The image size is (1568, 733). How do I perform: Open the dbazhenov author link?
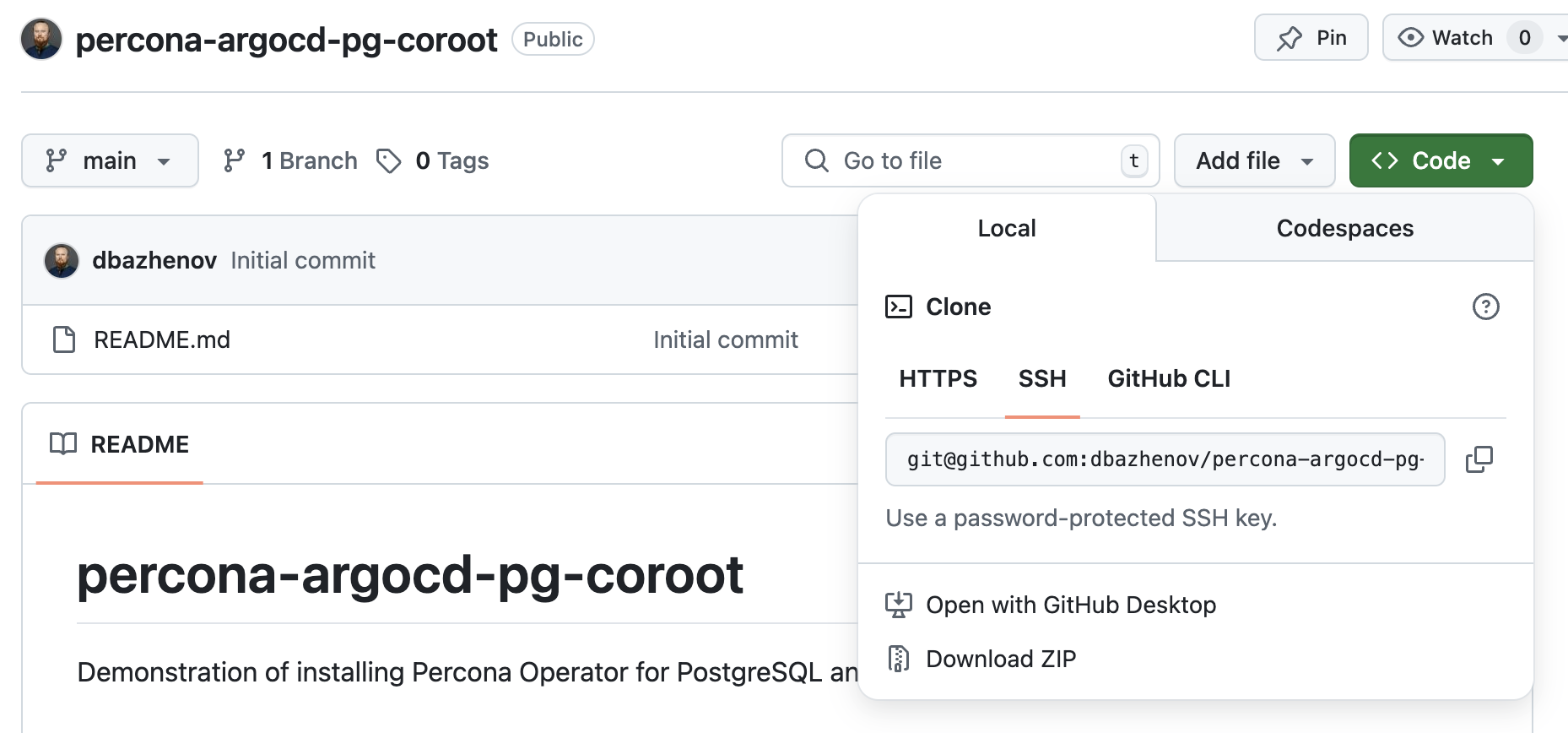[154, 260]
